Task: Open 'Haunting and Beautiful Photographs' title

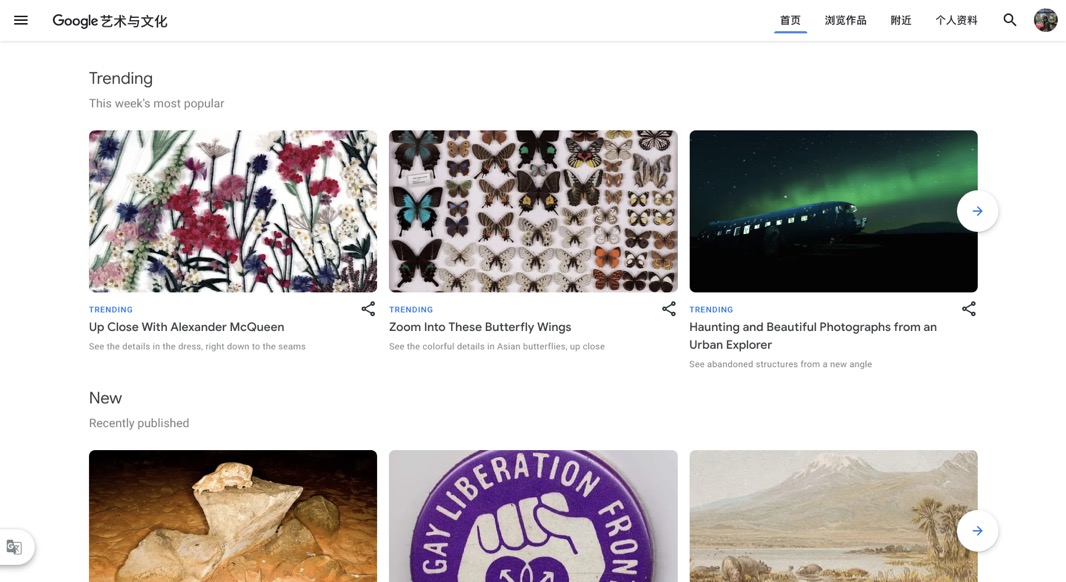Action: 813,336
